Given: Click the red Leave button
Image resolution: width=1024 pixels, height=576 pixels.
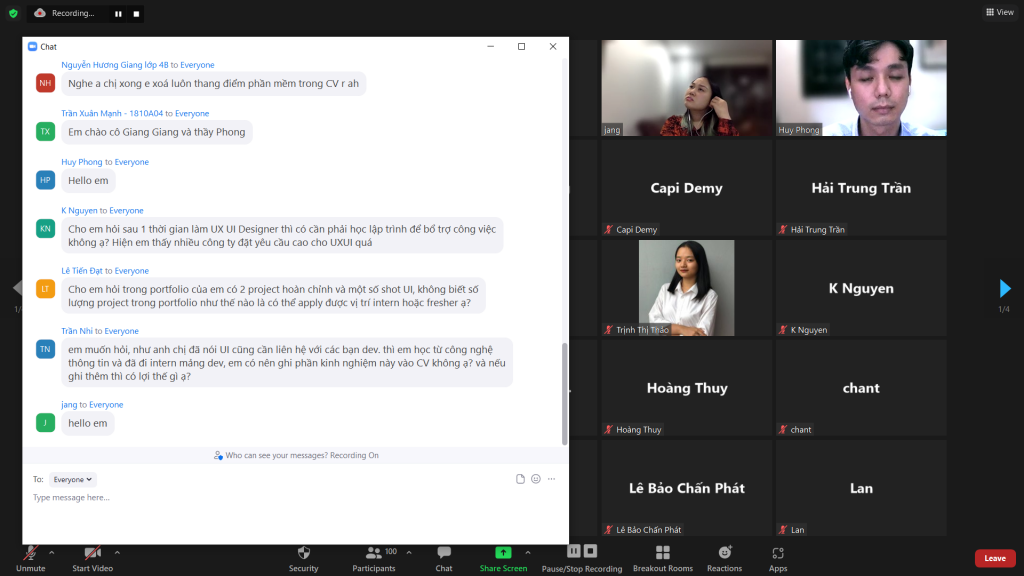Looking at the screenshot, I should point(995,558).
